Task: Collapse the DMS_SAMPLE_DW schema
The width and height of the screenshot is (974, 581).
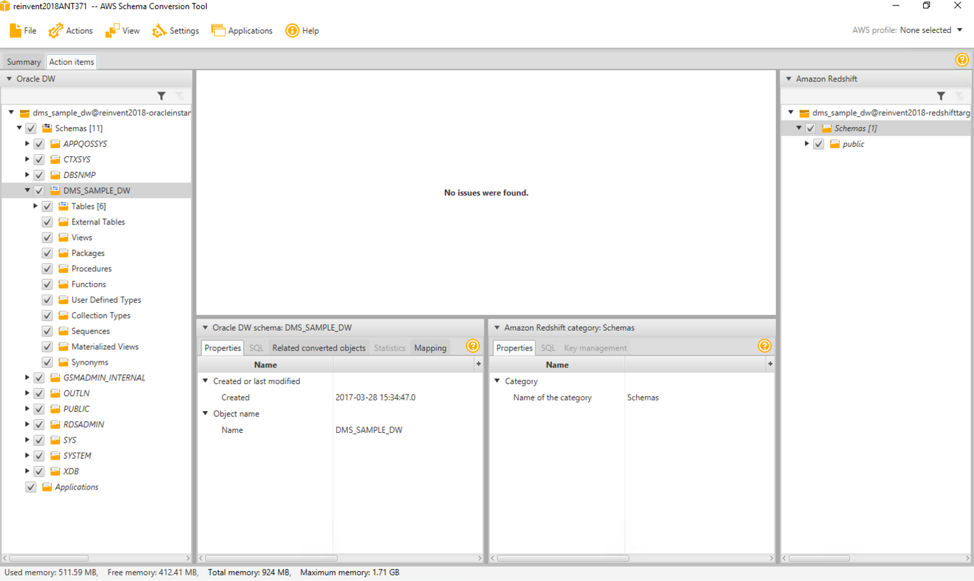Action: pyautogui.click(x=27, y=190)
